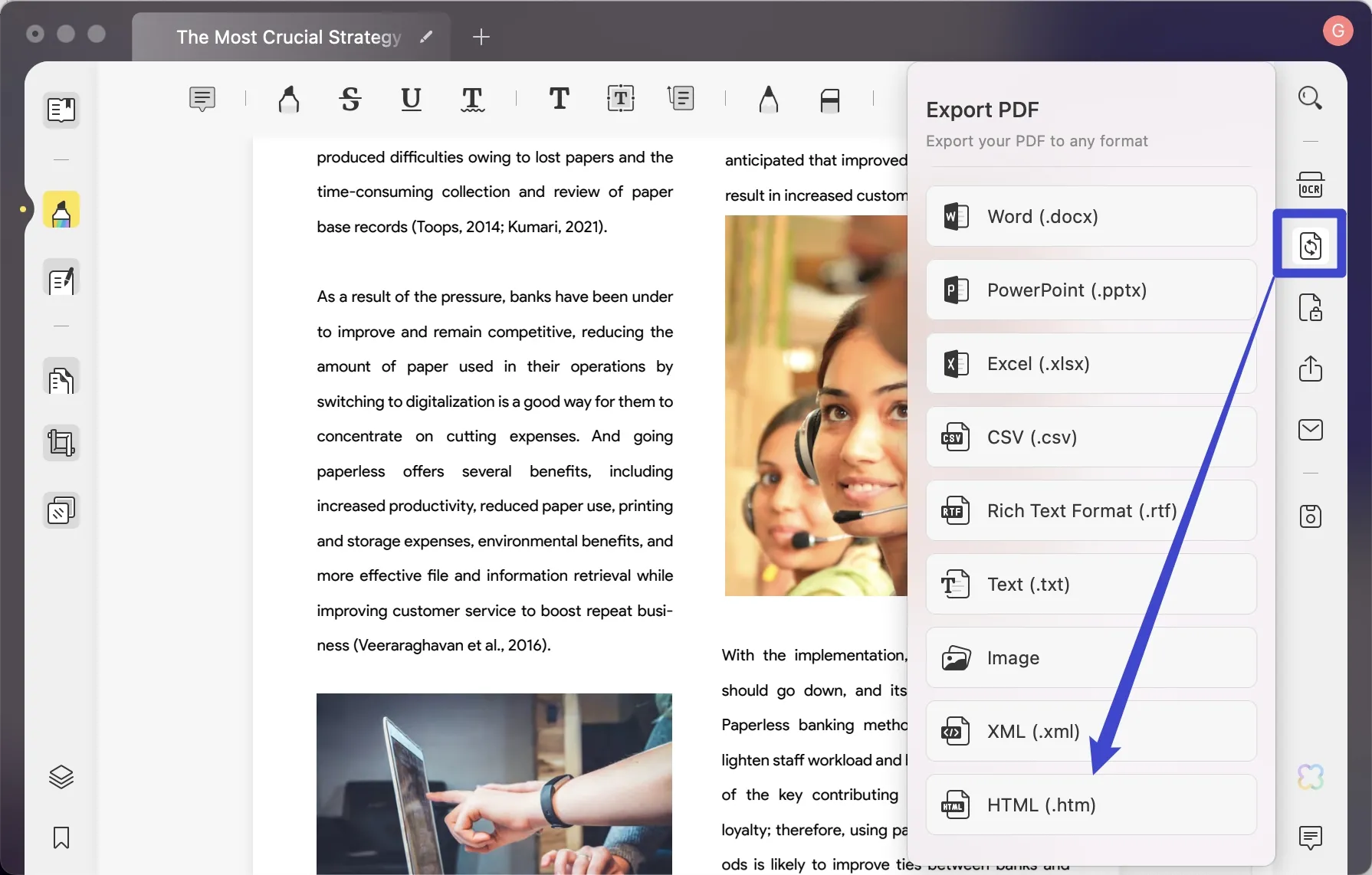Send the PDF via email
Image resolution: width=1372 pixels, height=875 pixels.
coord(1311,430)
